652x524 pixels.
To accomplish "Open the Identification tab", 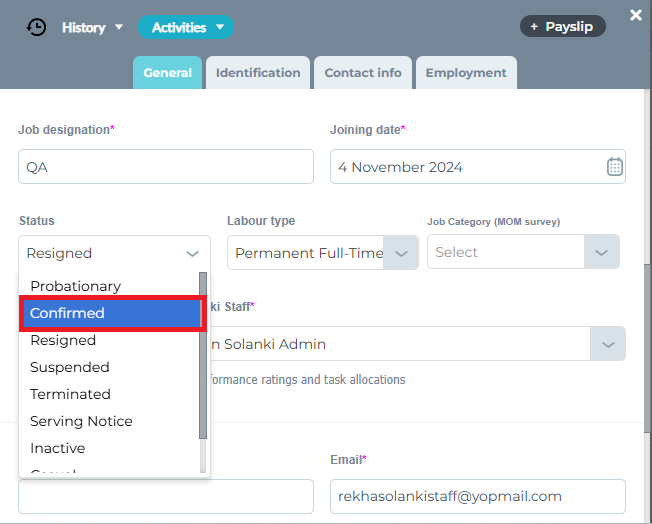I will point(258,73).
